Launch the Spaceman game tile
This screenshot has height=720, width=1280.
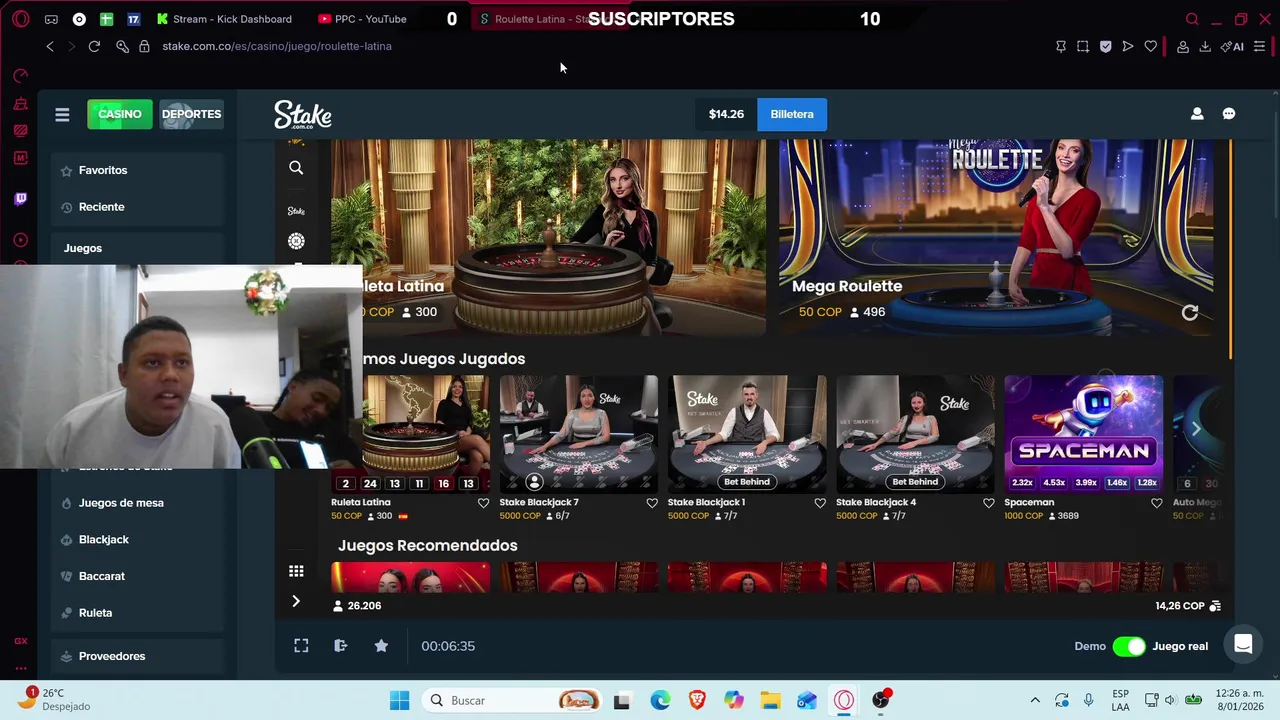click(1083, 434)
